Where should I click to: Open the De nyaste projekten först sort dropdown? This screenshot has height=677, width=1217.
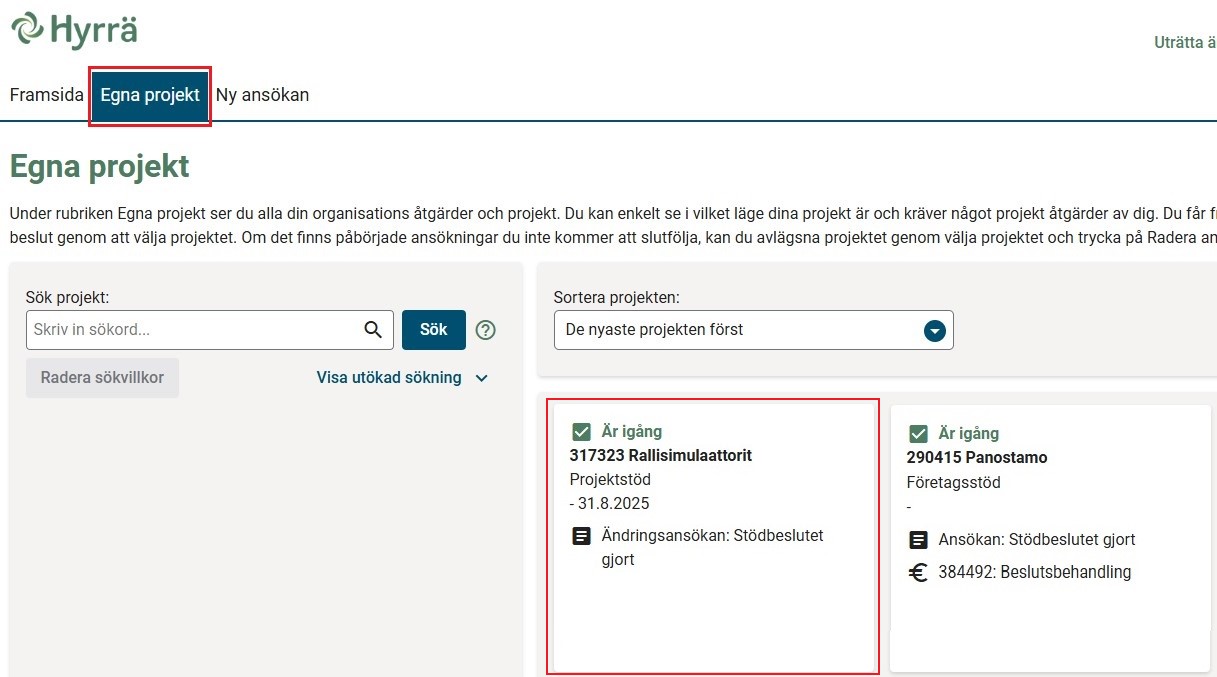[753, 329]
